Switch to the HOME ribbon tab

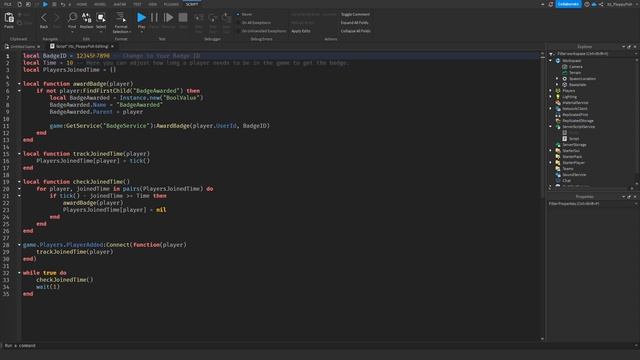[x=82, y=4]
